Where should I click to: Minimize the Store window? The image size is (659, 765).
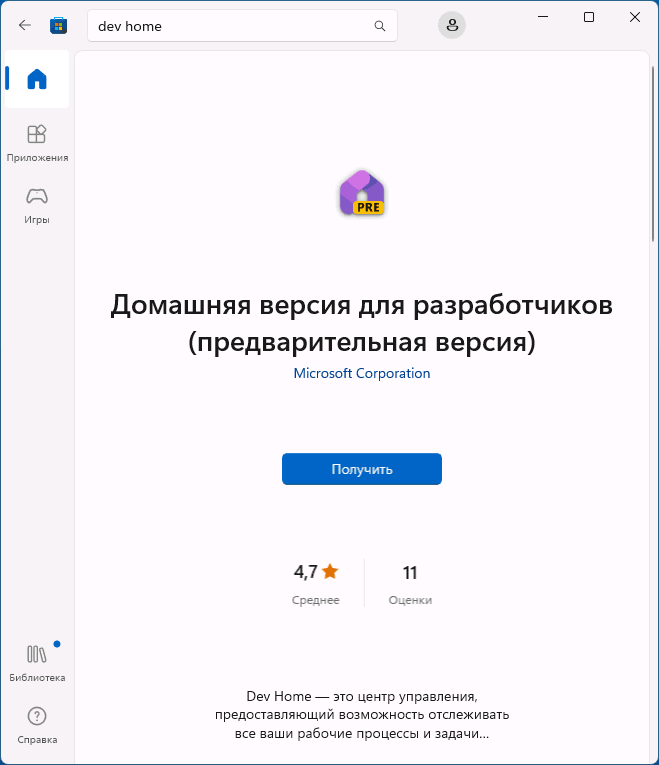543,17
